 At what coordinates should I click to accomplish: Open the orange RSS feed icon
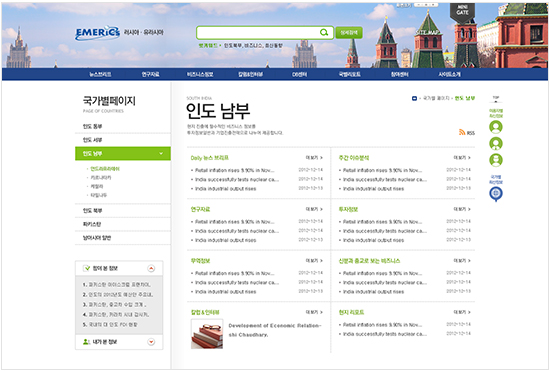pyautogui.click(x=462, y=132)
